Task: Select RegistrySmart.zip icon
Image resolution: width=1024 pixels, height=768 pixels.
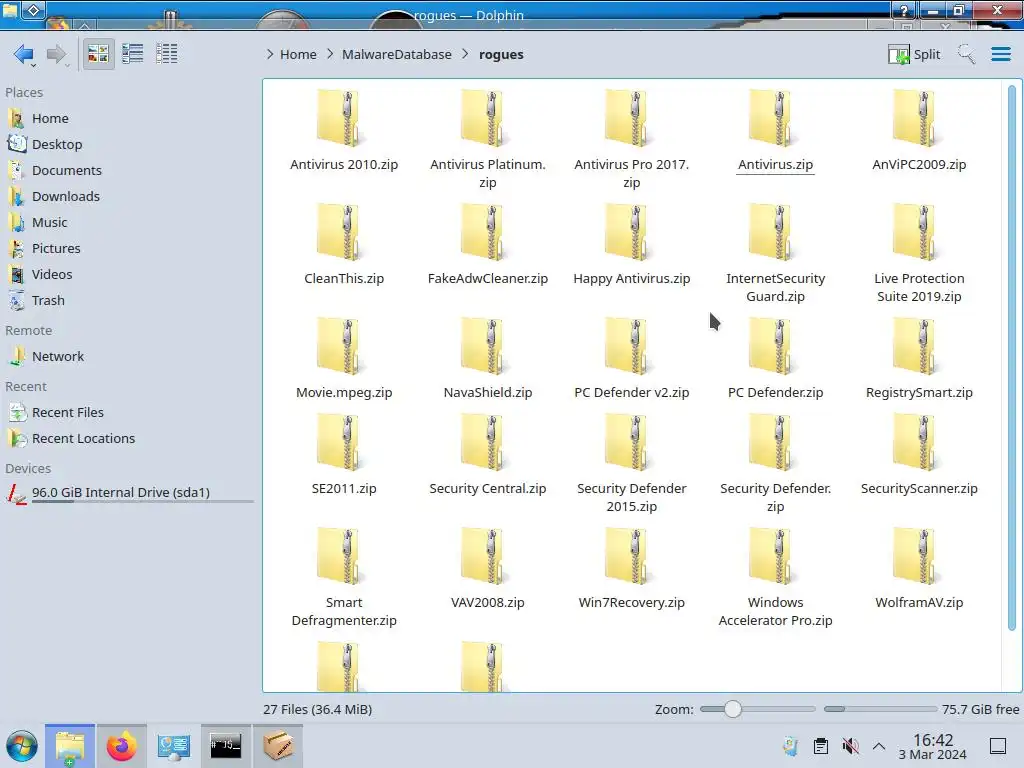Action: tap(917, 346)
